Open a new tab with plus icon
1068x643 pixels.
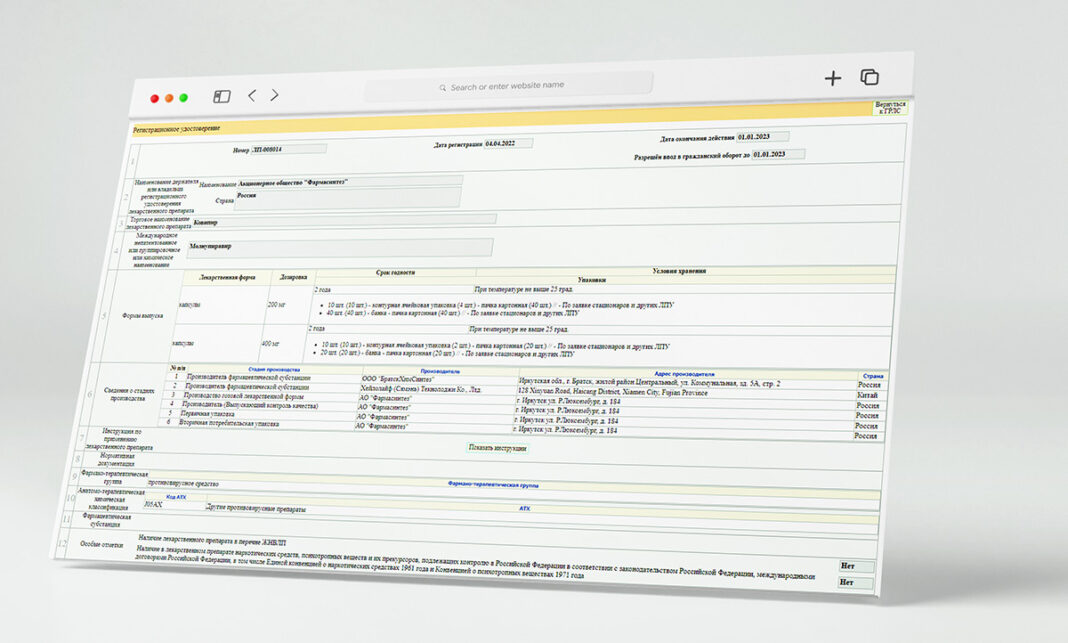tap(832, 78)
